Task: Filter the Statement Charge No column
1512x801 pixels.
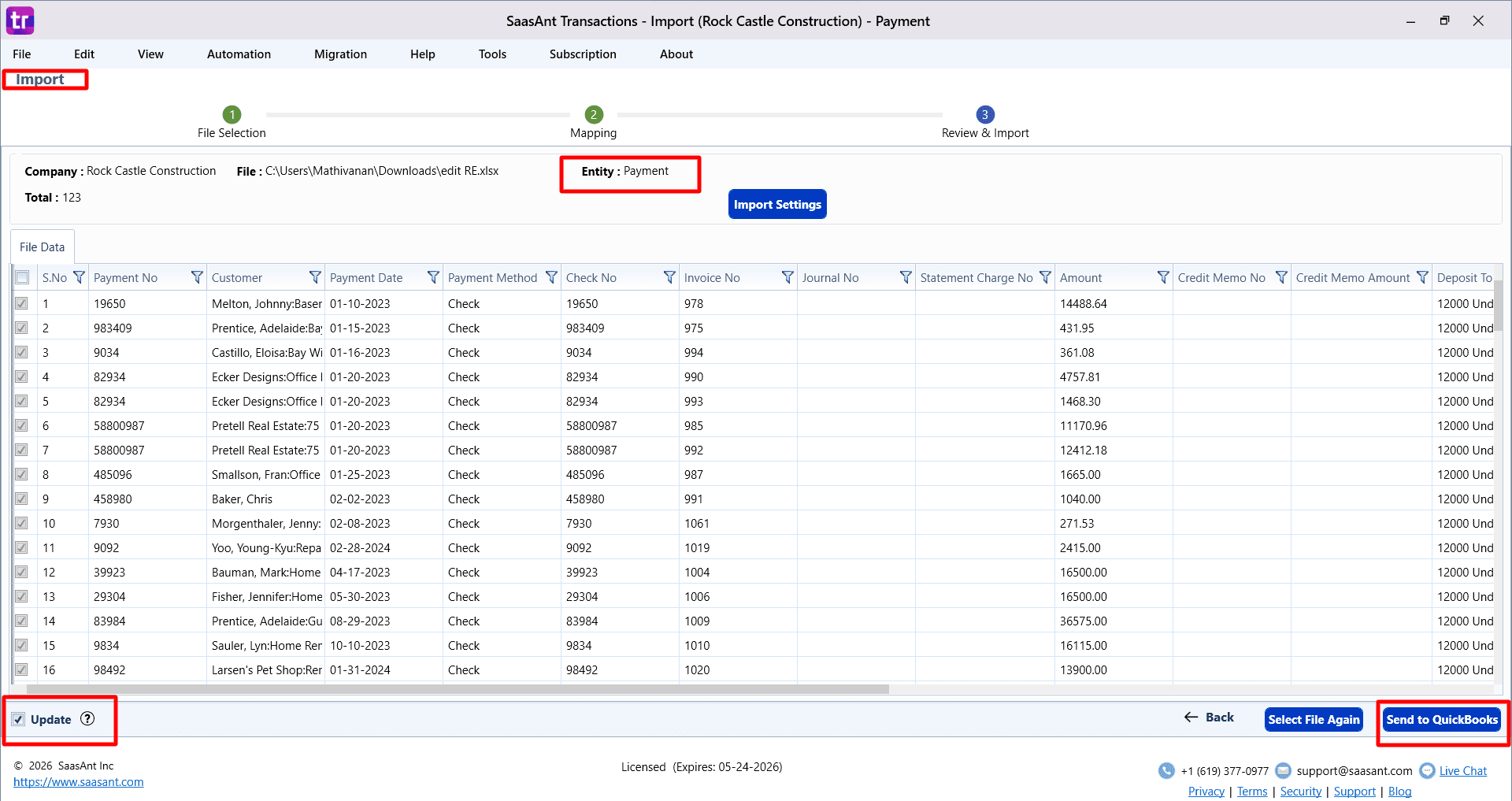Action: (x=1045, y=277)
